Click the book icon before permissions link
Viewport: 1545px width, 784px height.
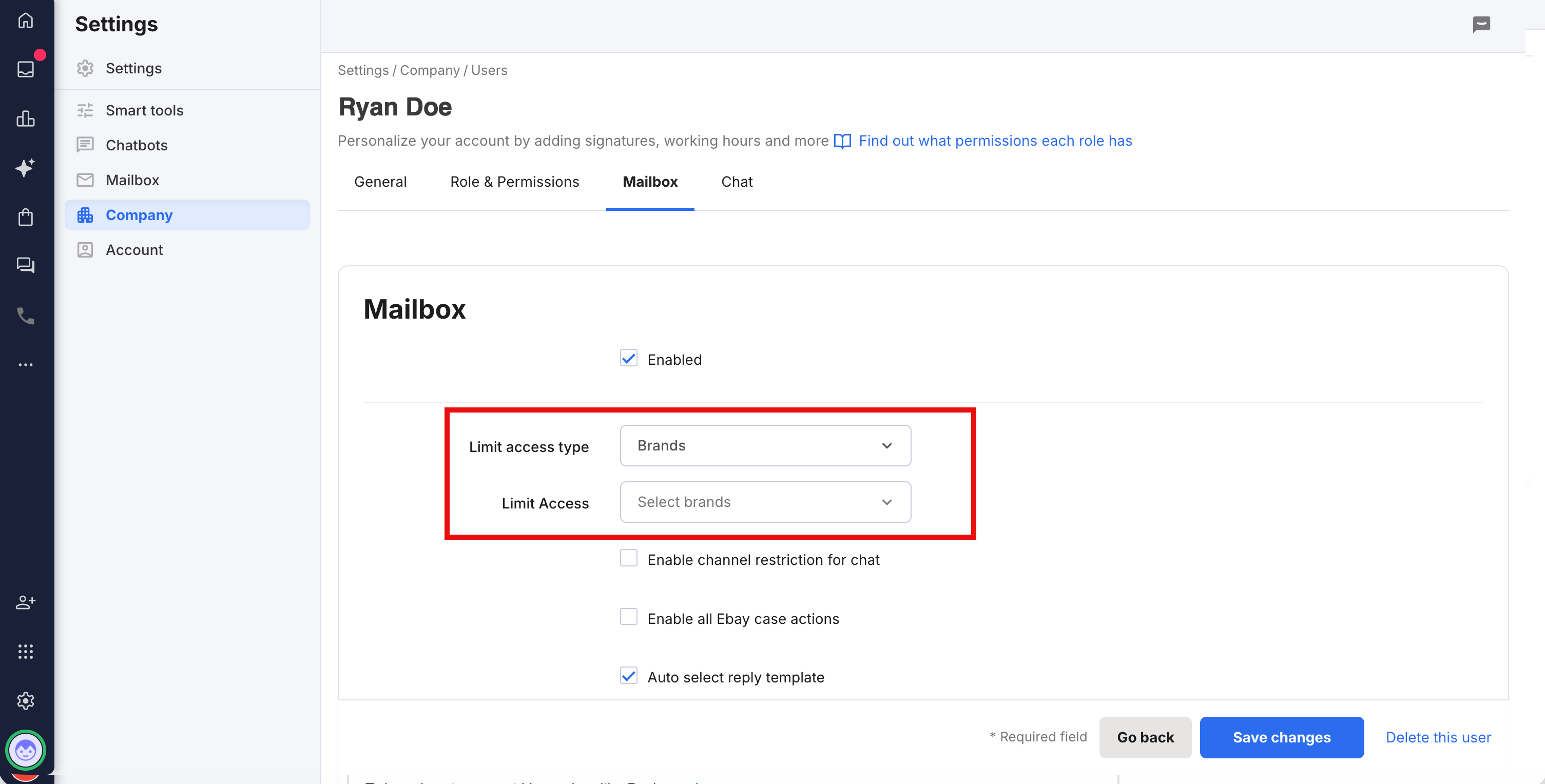point(842,141)
